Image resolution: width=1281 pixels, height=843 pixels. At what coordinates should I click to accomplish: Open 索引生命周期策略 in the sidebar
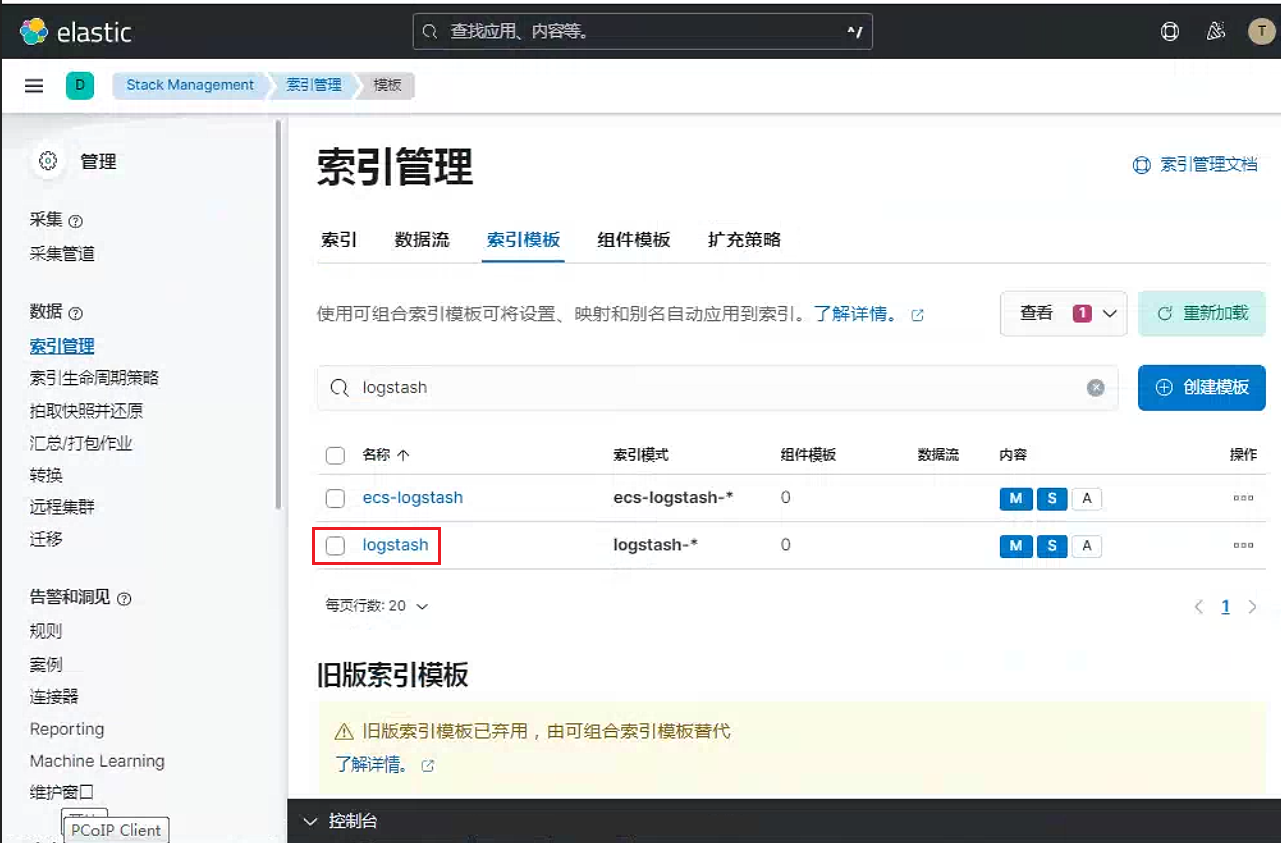tap(94, 378)
